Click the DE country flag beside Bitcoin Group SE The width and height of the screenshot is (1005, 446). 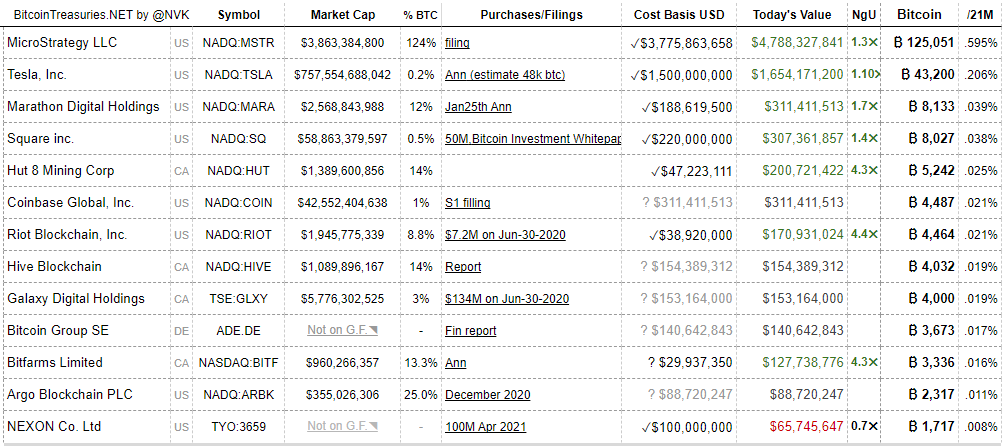point(181,331)
